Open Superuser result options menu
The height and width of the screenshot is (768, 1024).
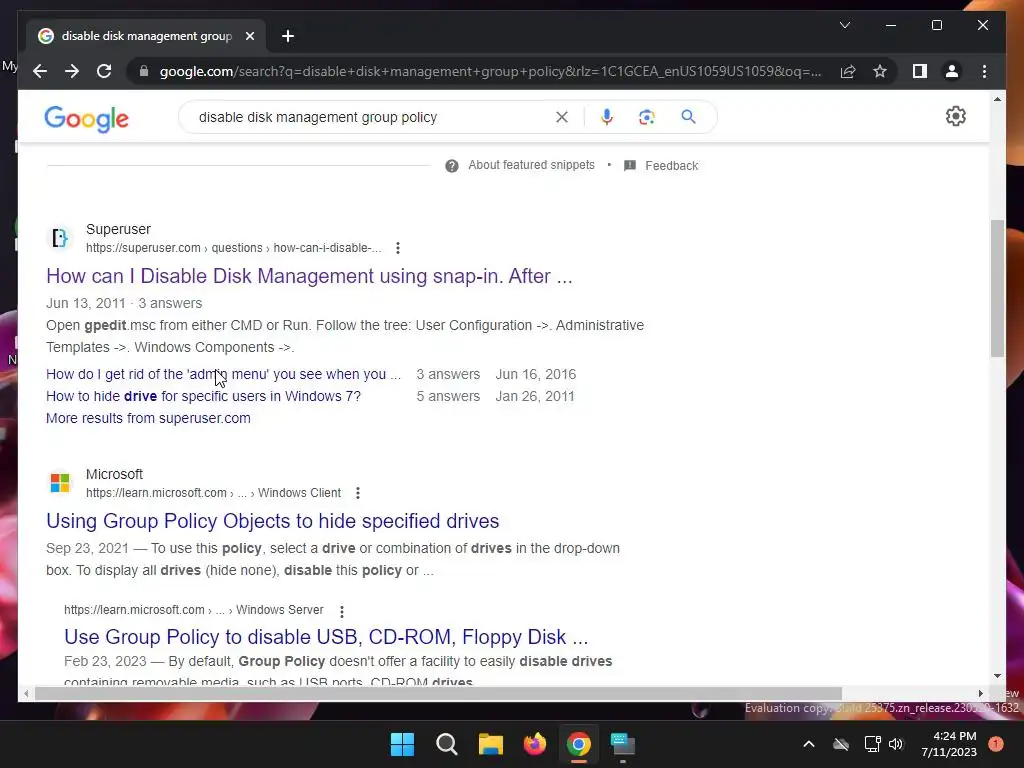[398, 248]
